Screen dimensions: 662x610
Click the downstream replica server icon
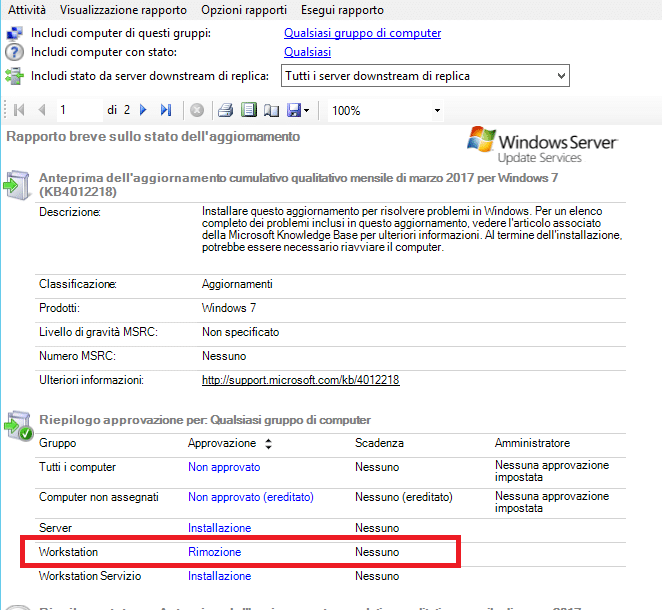click(14, 76)
